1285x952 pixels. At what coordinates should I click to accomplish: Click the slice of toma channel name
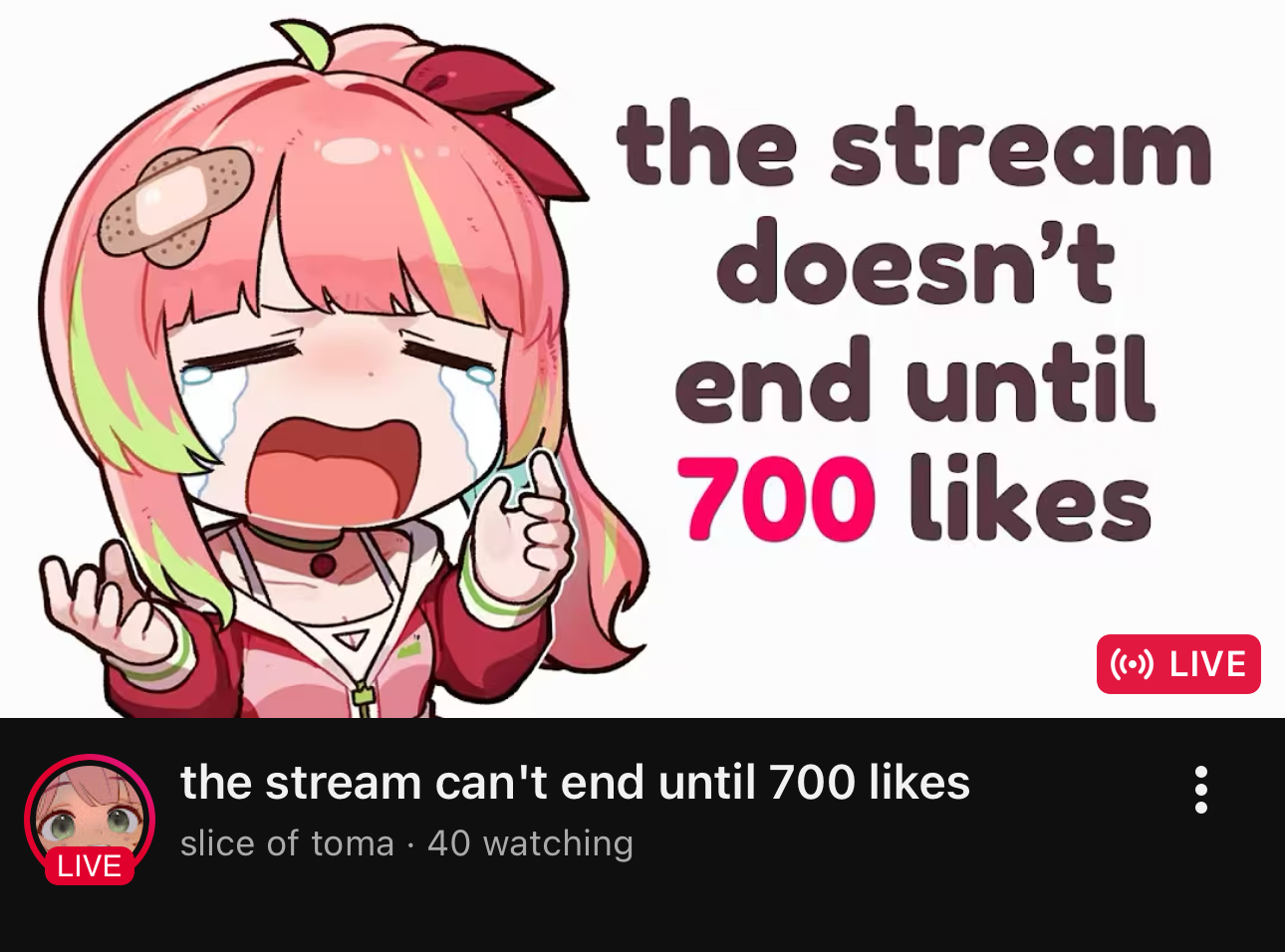click(x=287, y=843)
